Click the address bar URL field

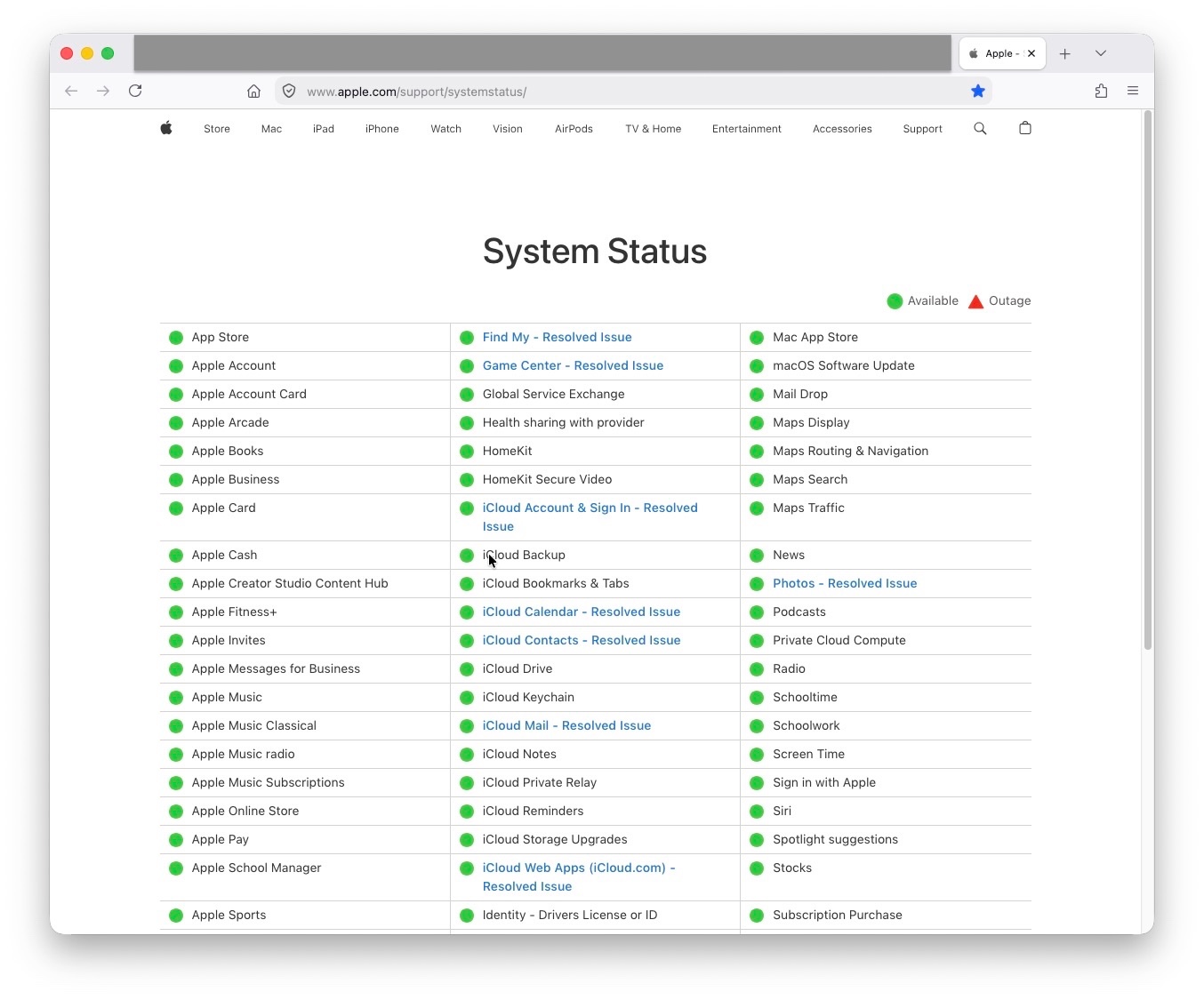[631, 91]
